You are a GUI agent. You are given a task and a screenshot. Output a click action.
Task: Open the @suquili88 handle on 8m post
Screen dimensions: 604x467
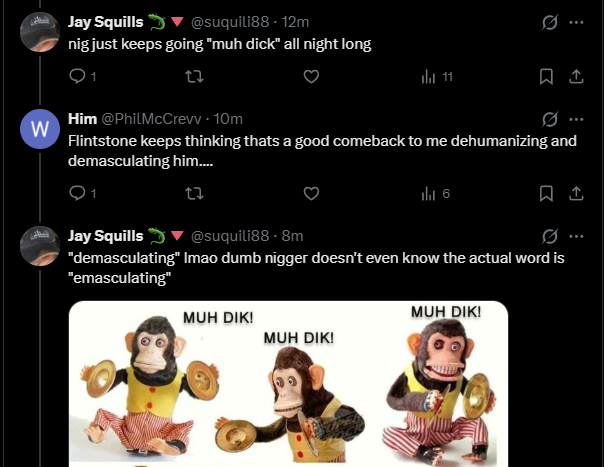coord(229,236)
